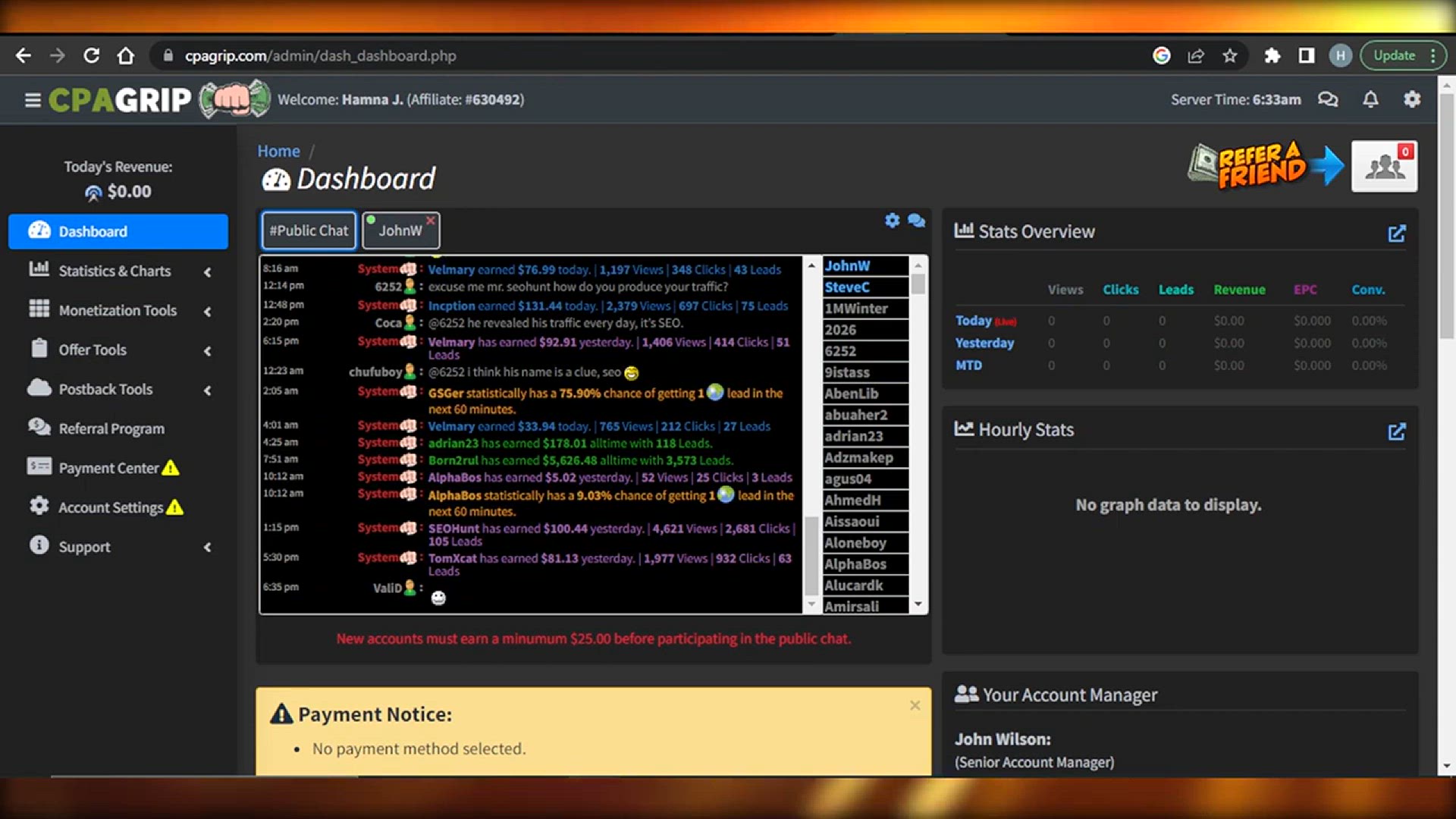Click SEOHunt name in chat message

point(453,529)
